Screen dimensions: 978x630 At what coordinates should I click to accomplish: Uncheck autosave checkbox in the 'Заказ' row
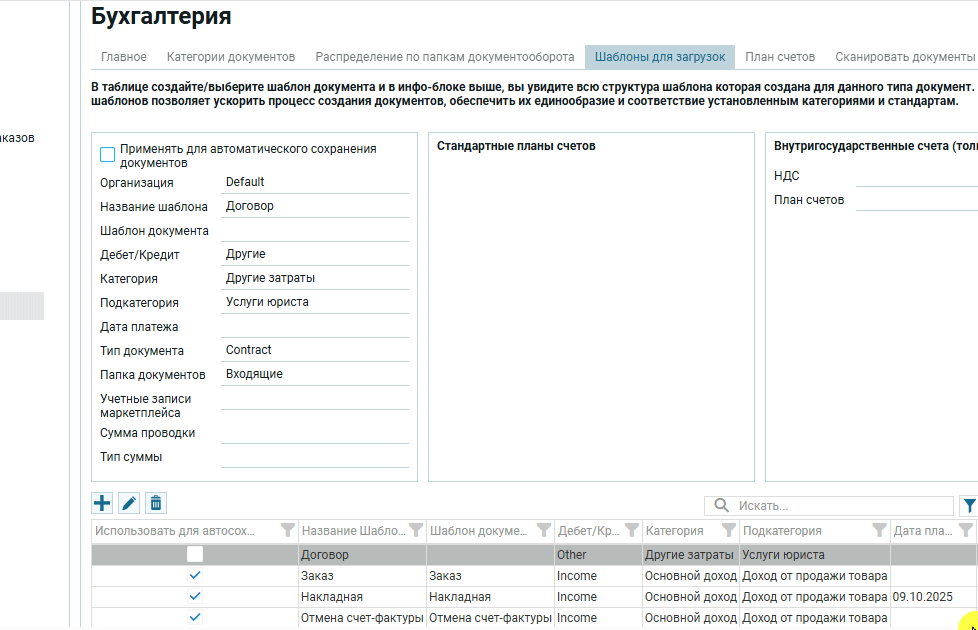(x=195, y=576)
